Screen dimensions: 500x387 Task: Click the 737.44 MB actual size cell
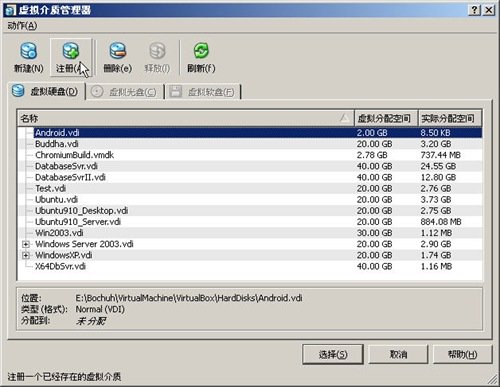pyautogui.click(x=440, y=155)
